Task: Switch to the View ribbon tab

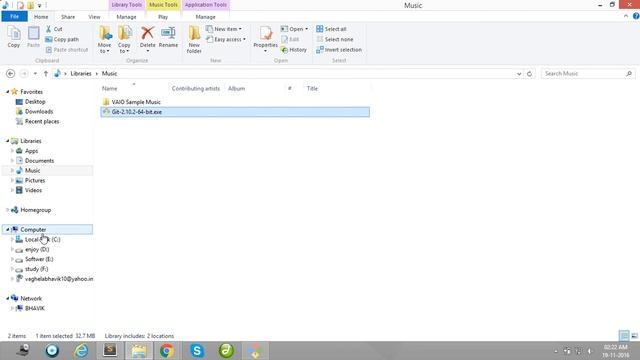Action: pos(94,17)
